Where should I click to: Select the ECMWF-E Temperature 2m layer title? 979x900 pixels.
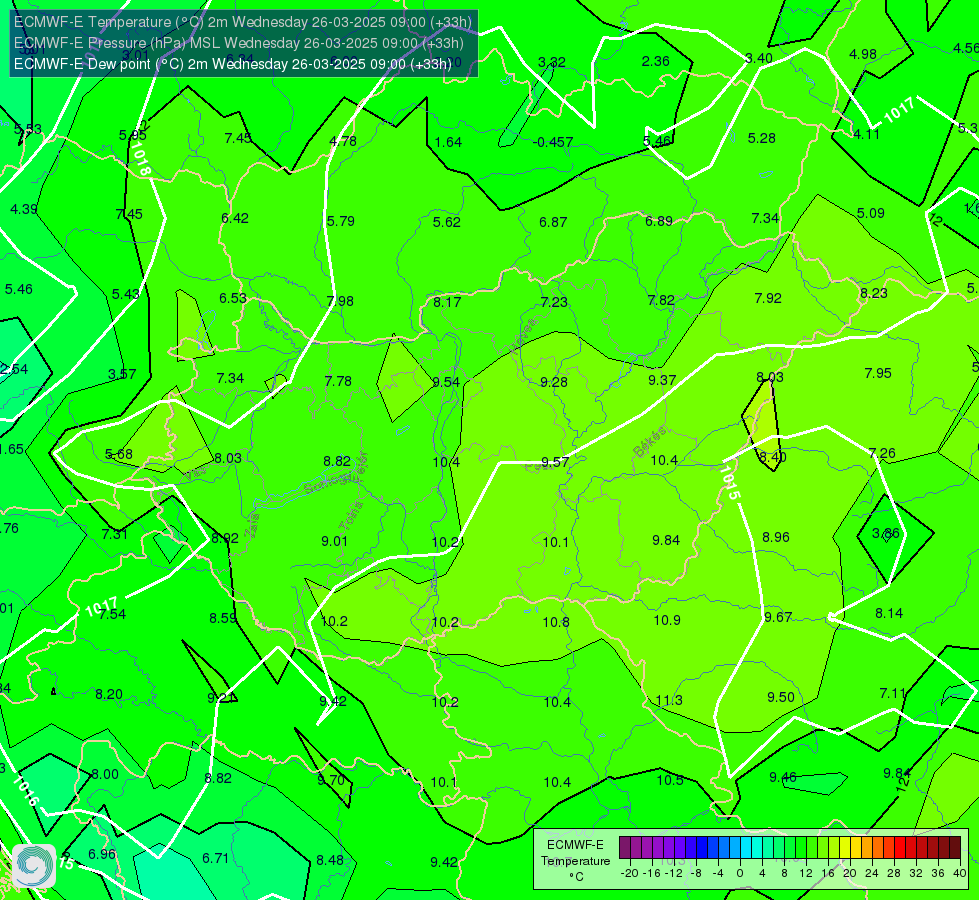[x=243, y=22]
